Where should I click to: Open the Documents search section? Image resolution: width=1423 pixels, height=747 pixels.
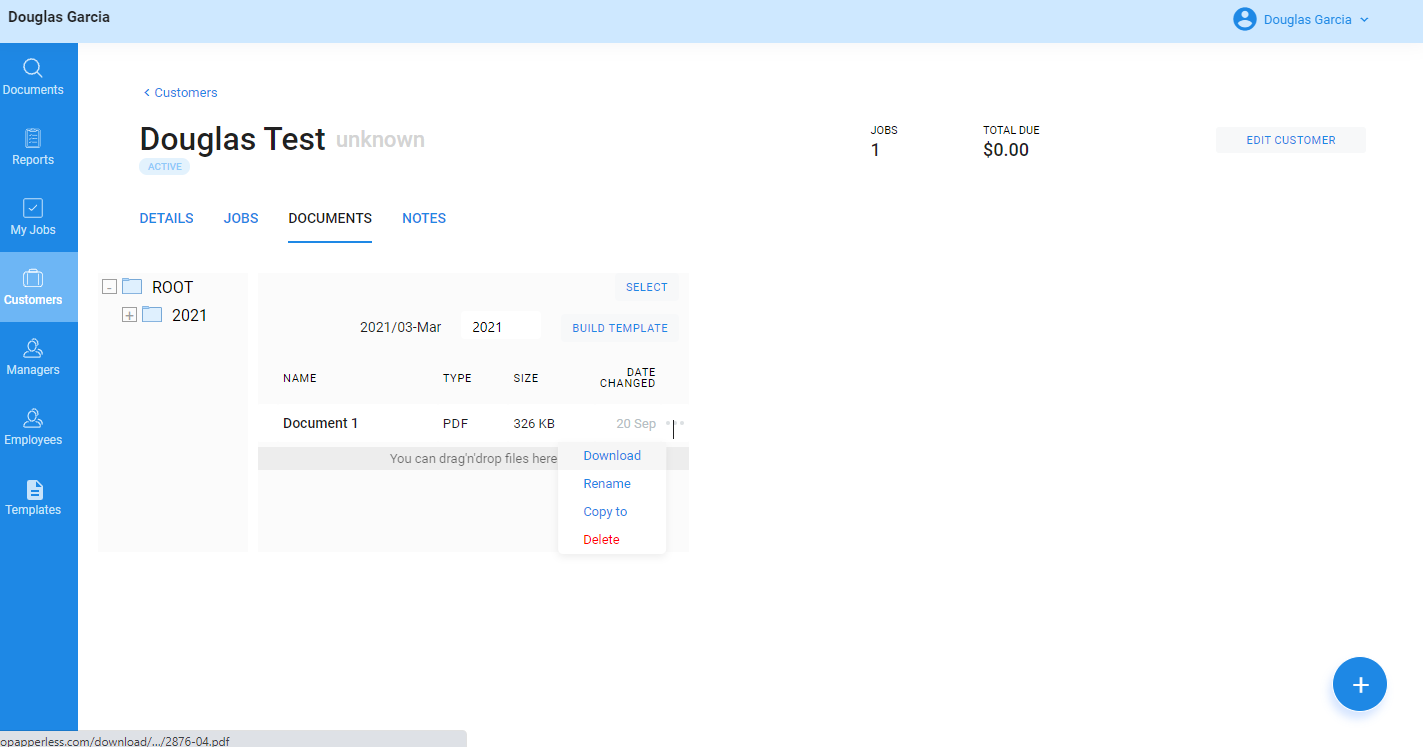pyautogui.click(x=33, y=75)
